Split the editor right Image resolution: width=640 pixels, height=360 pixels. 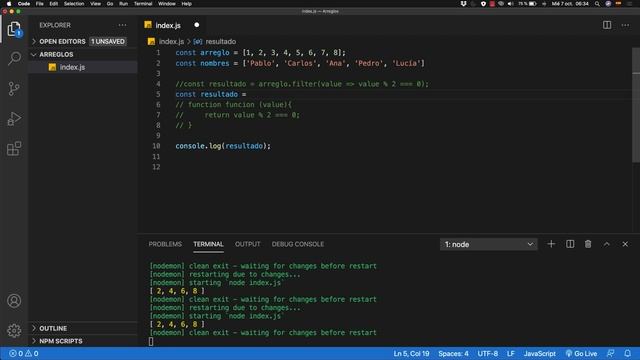tap(607, 25)
